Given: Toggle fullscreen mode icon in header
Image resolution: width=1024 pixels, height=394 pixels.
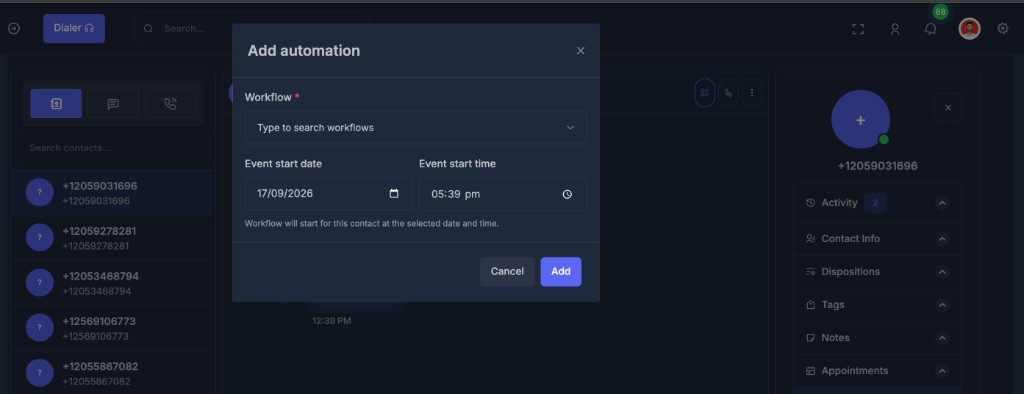Looking at the screenshot, I should coord(858,29).
